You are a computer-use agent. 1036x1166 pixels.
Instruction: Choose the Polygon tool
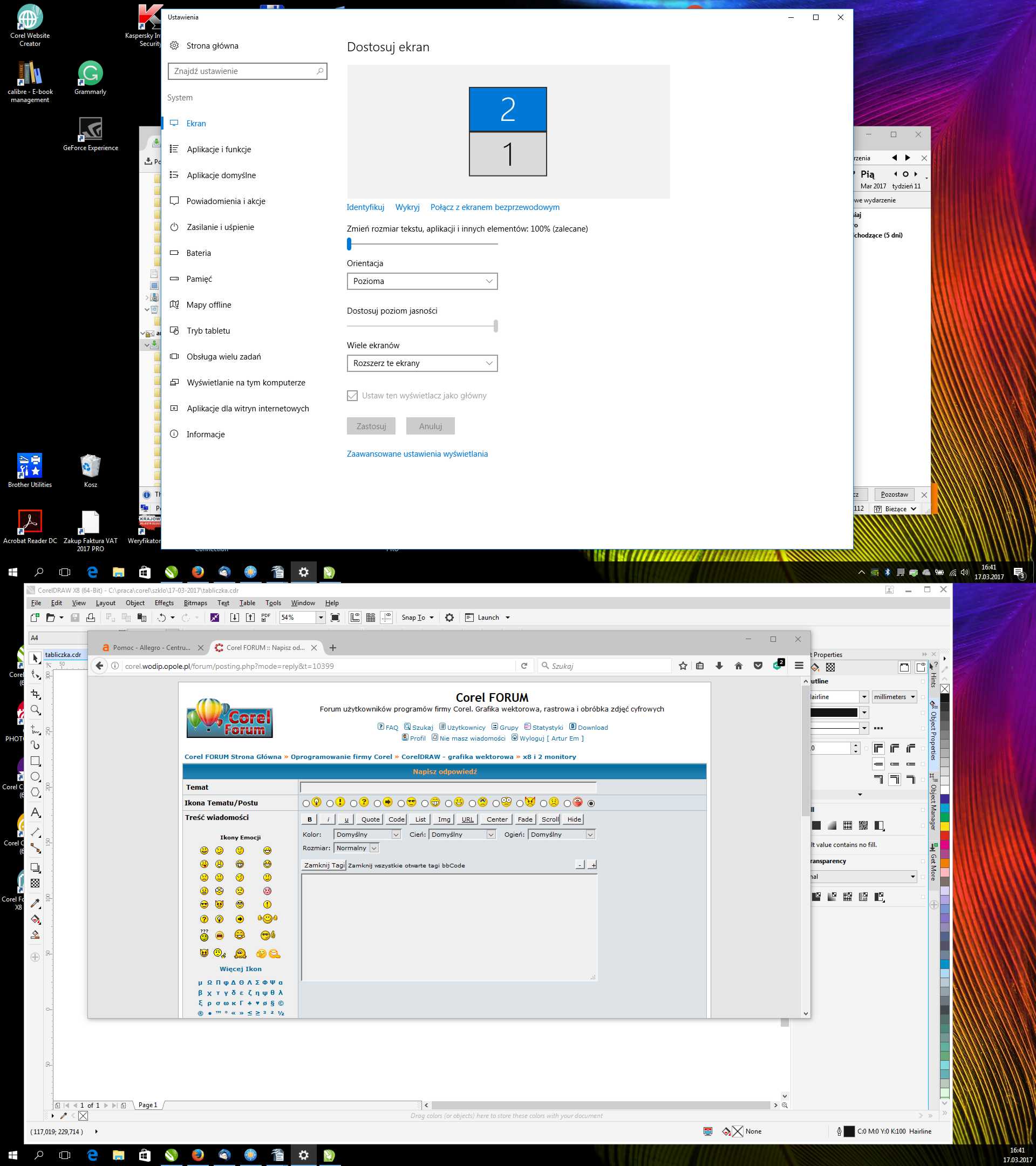click(x=36, y=793)
